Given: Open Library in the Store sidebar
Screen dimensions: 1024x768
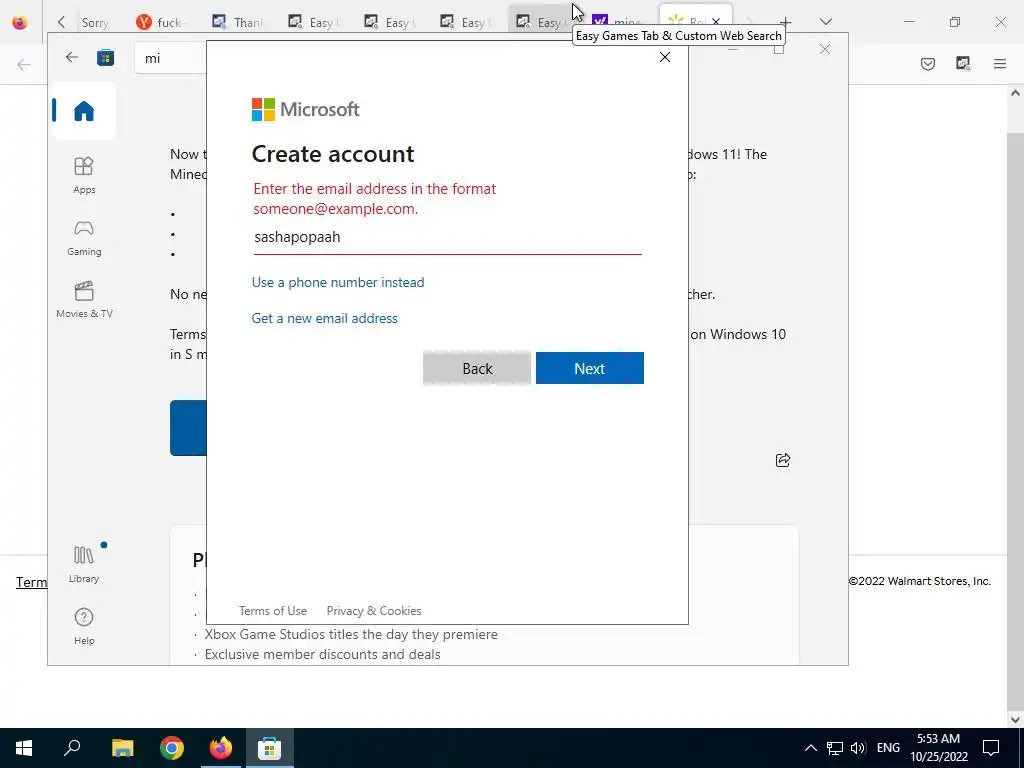Looking at the screenshot, I should pyautogui.click(x=84, y=564).
